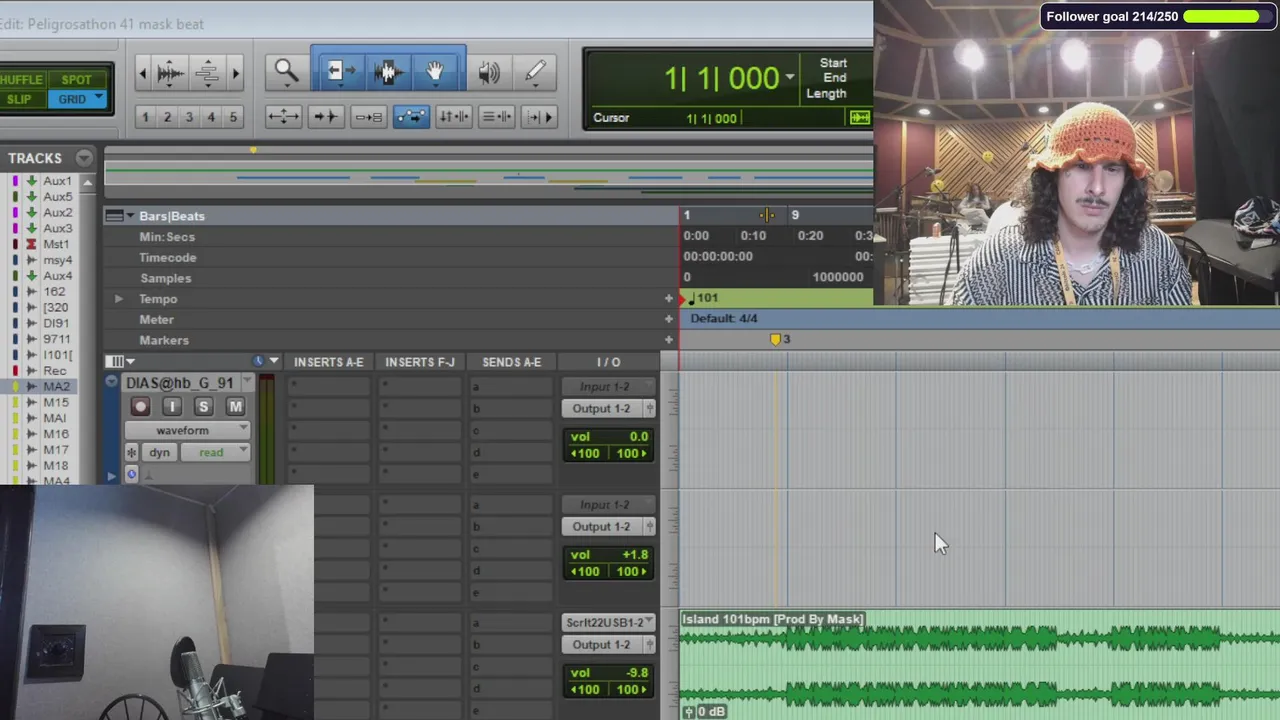The width and height of the screenshot is (1280, 720).
Task: Toggle Link Track and Edit Selection
Action: (x=497, y=117)
